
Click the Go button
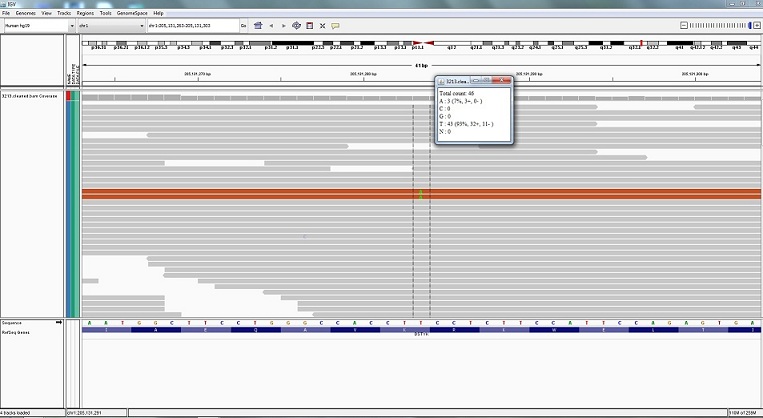pyautogui.click(x=243, y=25)
